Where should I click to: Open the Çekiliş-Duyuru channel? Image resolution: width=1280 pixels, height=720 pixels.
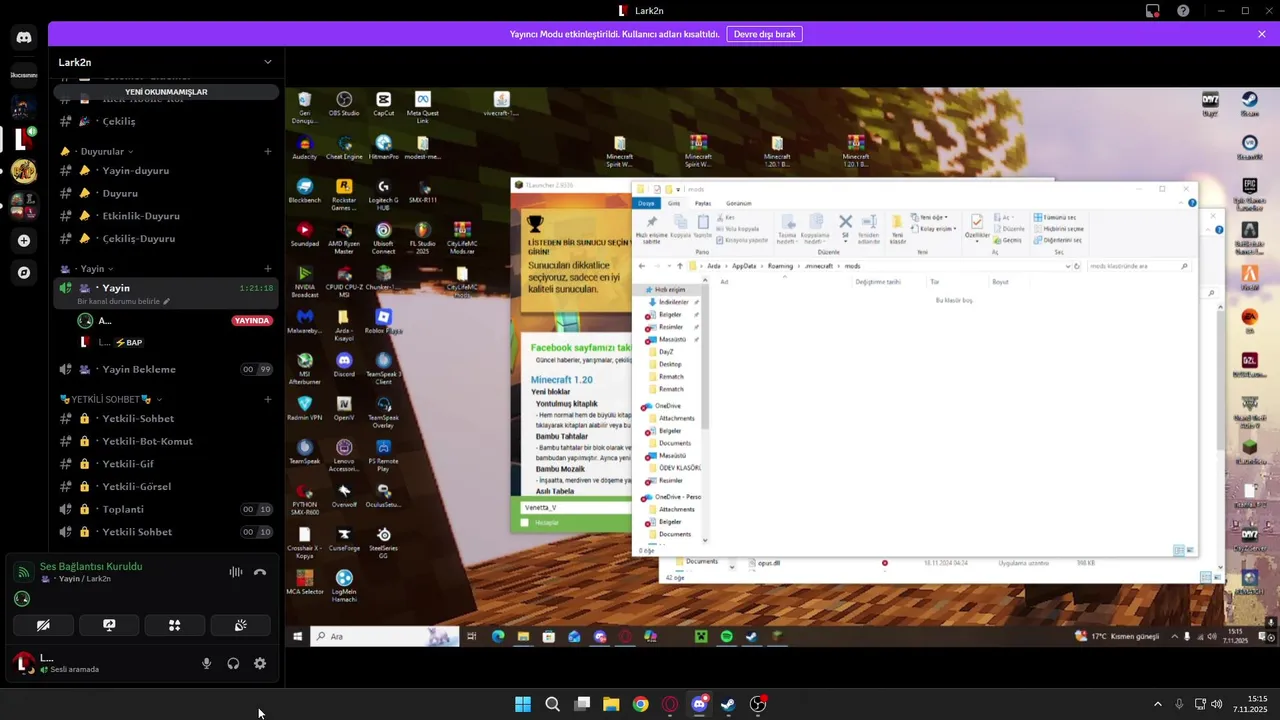166,238
